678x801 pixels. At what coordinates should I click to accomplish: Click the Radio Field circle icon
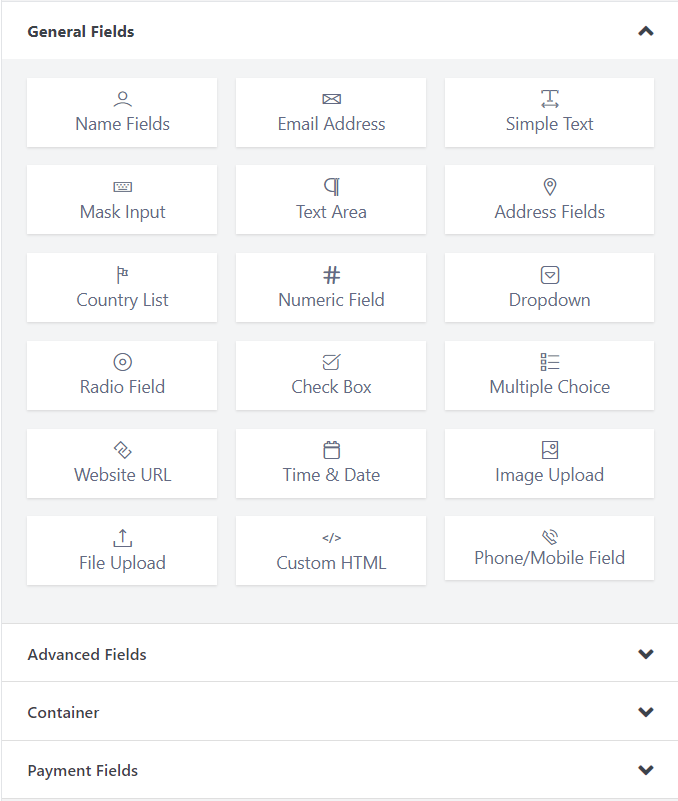[x=122, y=362]
